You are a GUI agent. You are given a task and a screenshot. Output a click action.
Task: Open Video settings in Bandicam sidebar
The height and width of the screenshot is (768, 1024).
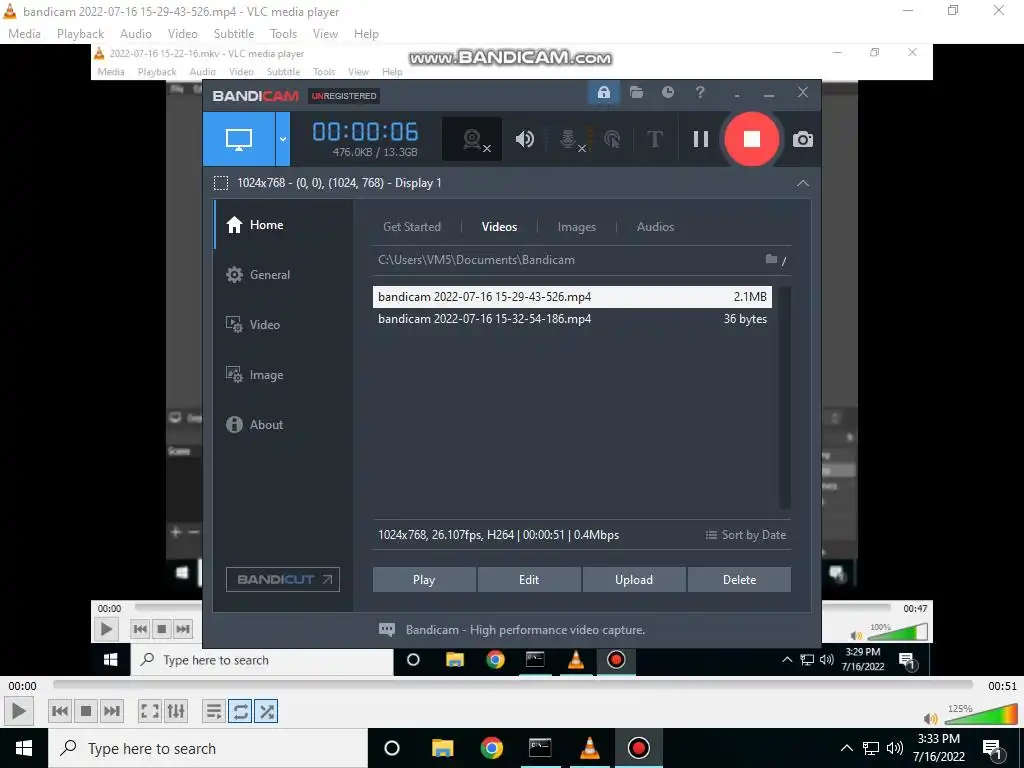tap(283, 325)
